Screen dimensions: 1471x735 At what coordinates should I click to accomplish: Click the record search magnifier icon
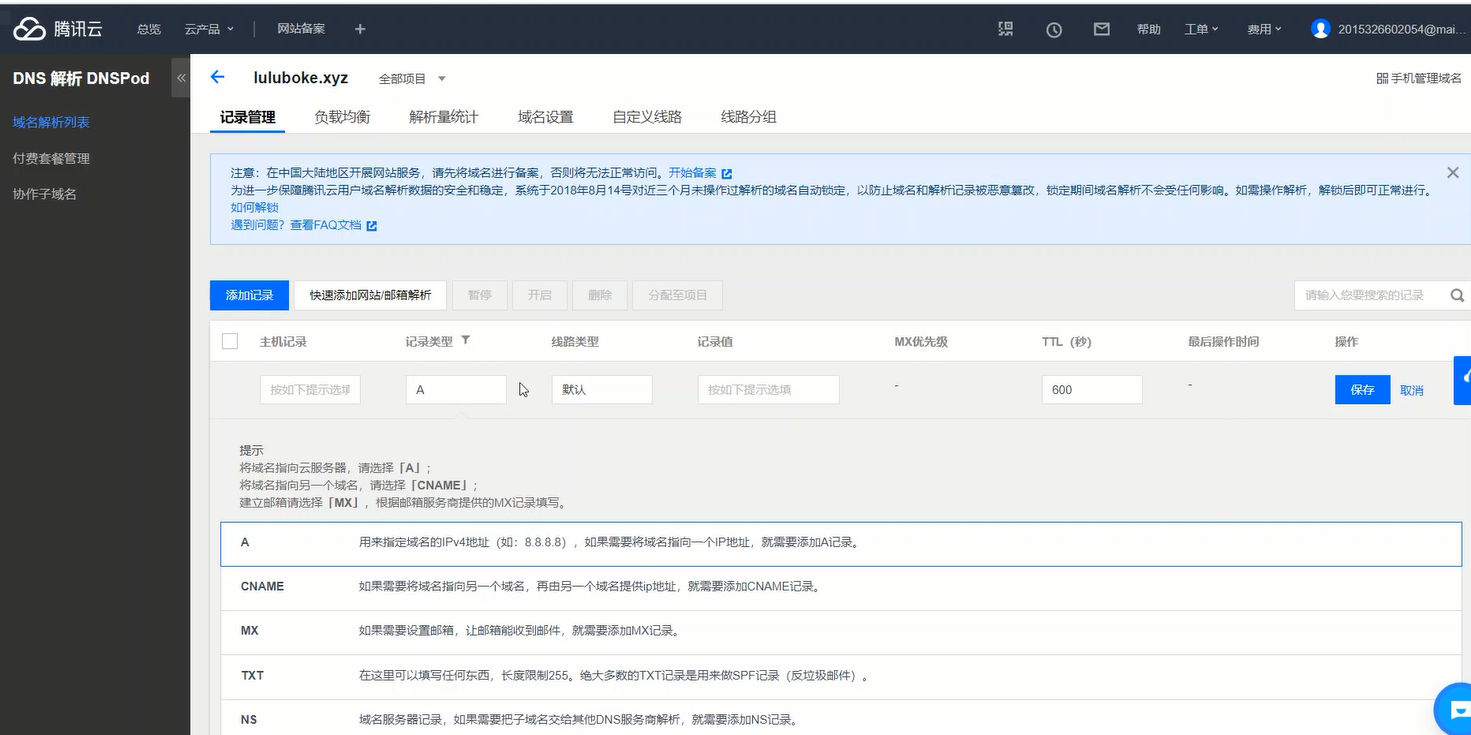click(1457, 295)
